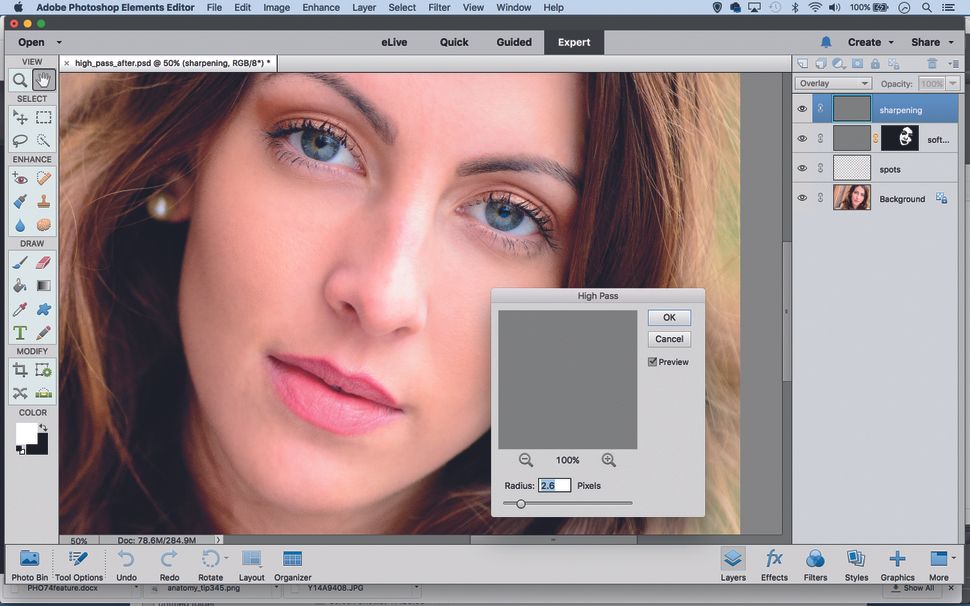Hide the spots layer
Viewport: 970px width, 606px height.
click(802, 169)
